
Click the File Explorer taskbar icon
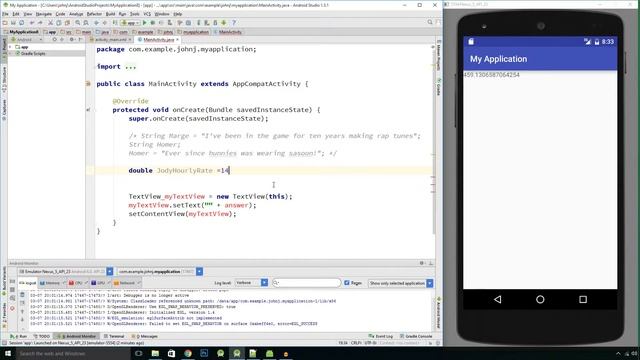pos(155,353)
